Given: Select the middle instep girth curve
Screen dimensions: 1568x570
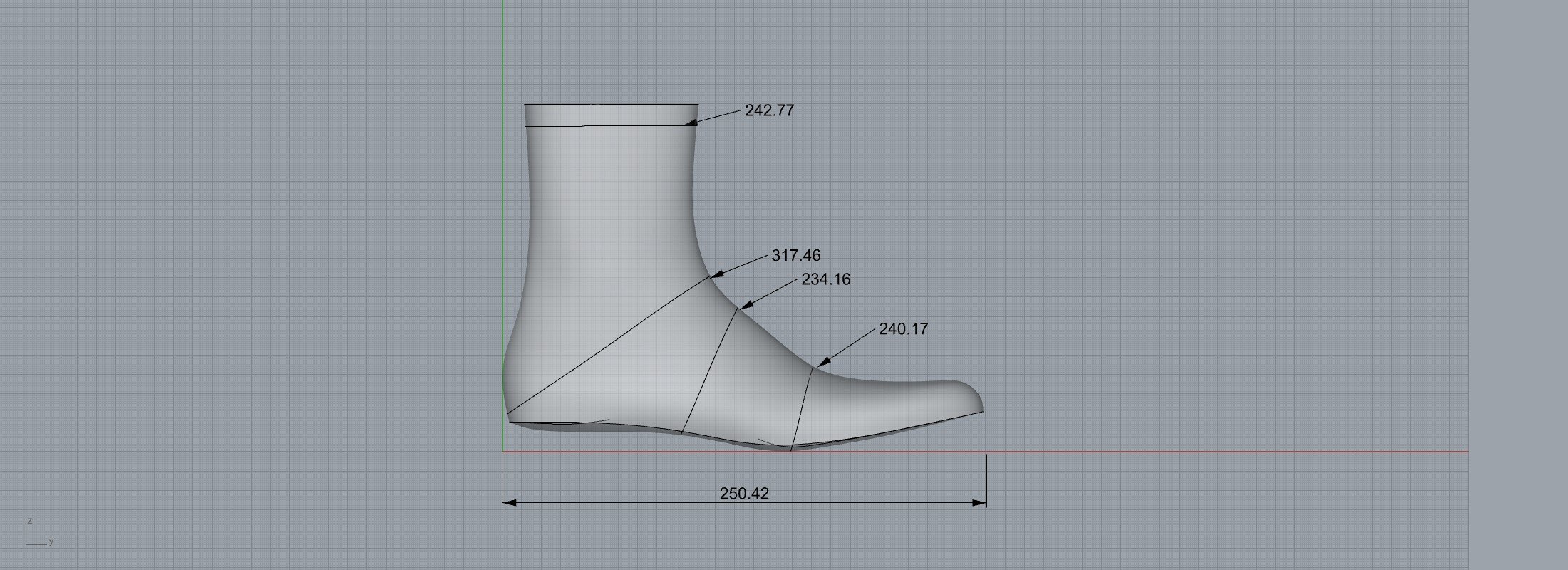Looking at the screenshot, I should click(709, 372).
